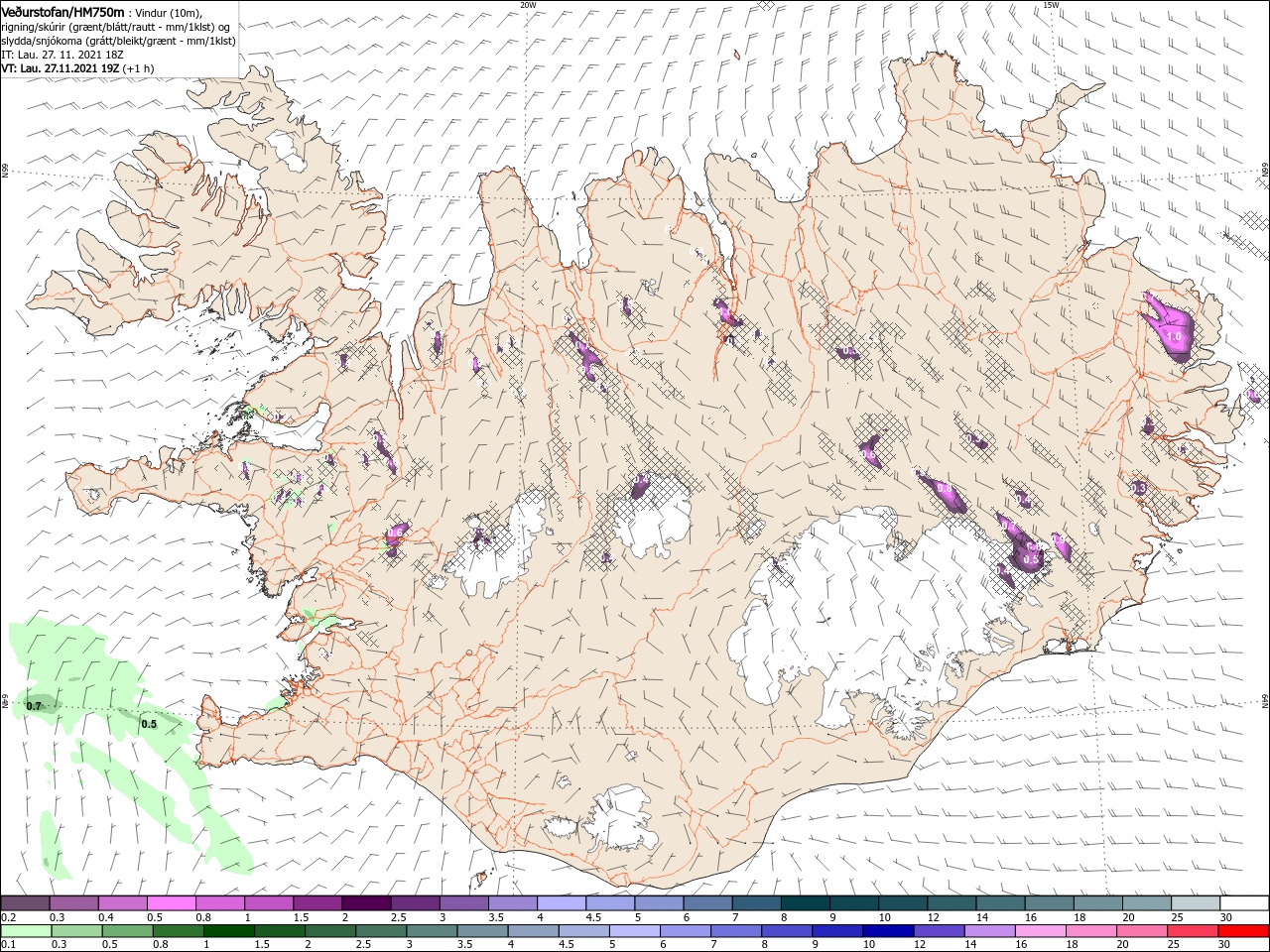Viewport: 1270px width, 952px height.
Task: Click the 1.0 value in the eastern pink snow patch
Action: [1175, 337]
